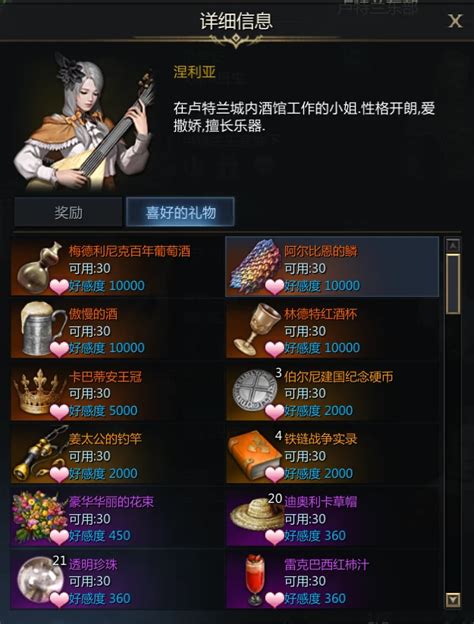The height and width of the screenshot is (624, 474).
Task: Select the 迪奥利卡草帽 straw hat icon
Action: [x=256, y=514]
